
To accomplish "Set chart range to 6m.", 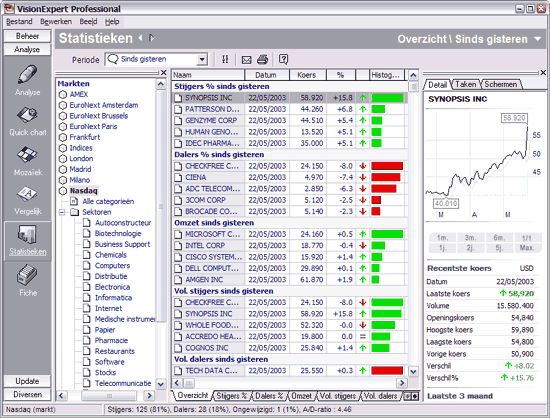I will tap(499, 237).
